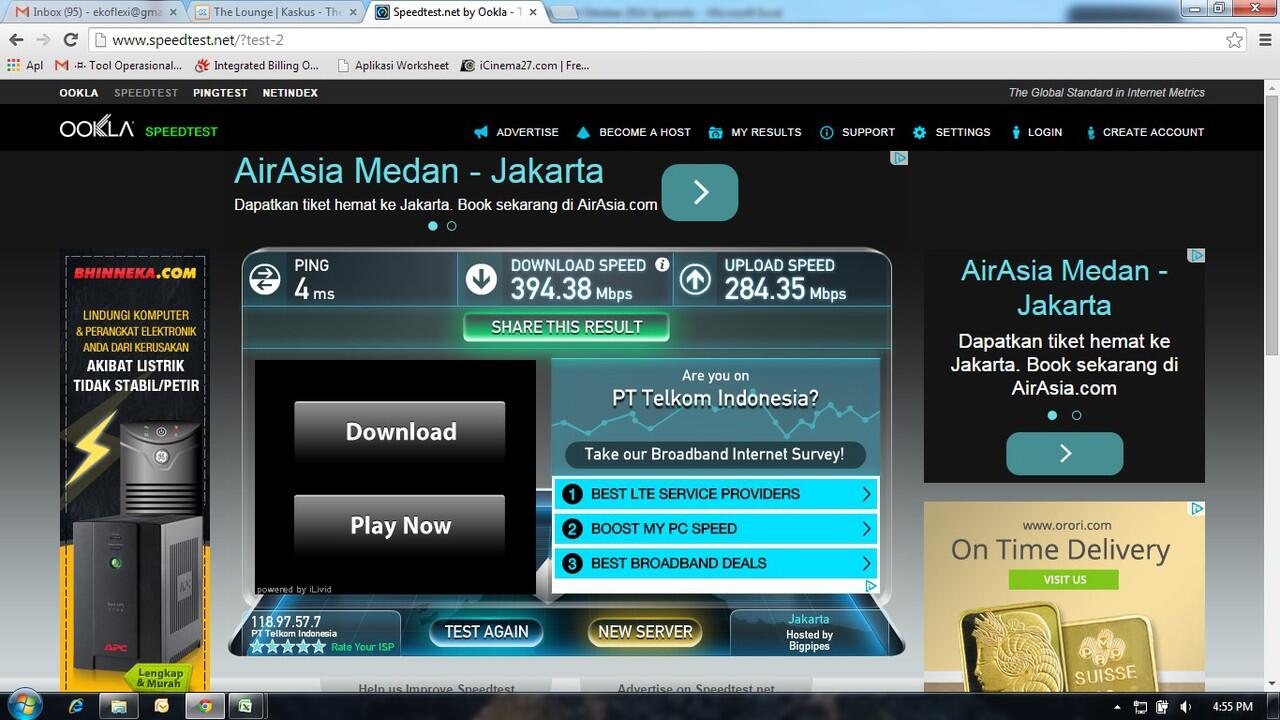Screen dimensions: 1280x720
Task: Click right AirAsia ad arrow button
Action: click(1065, 453)
